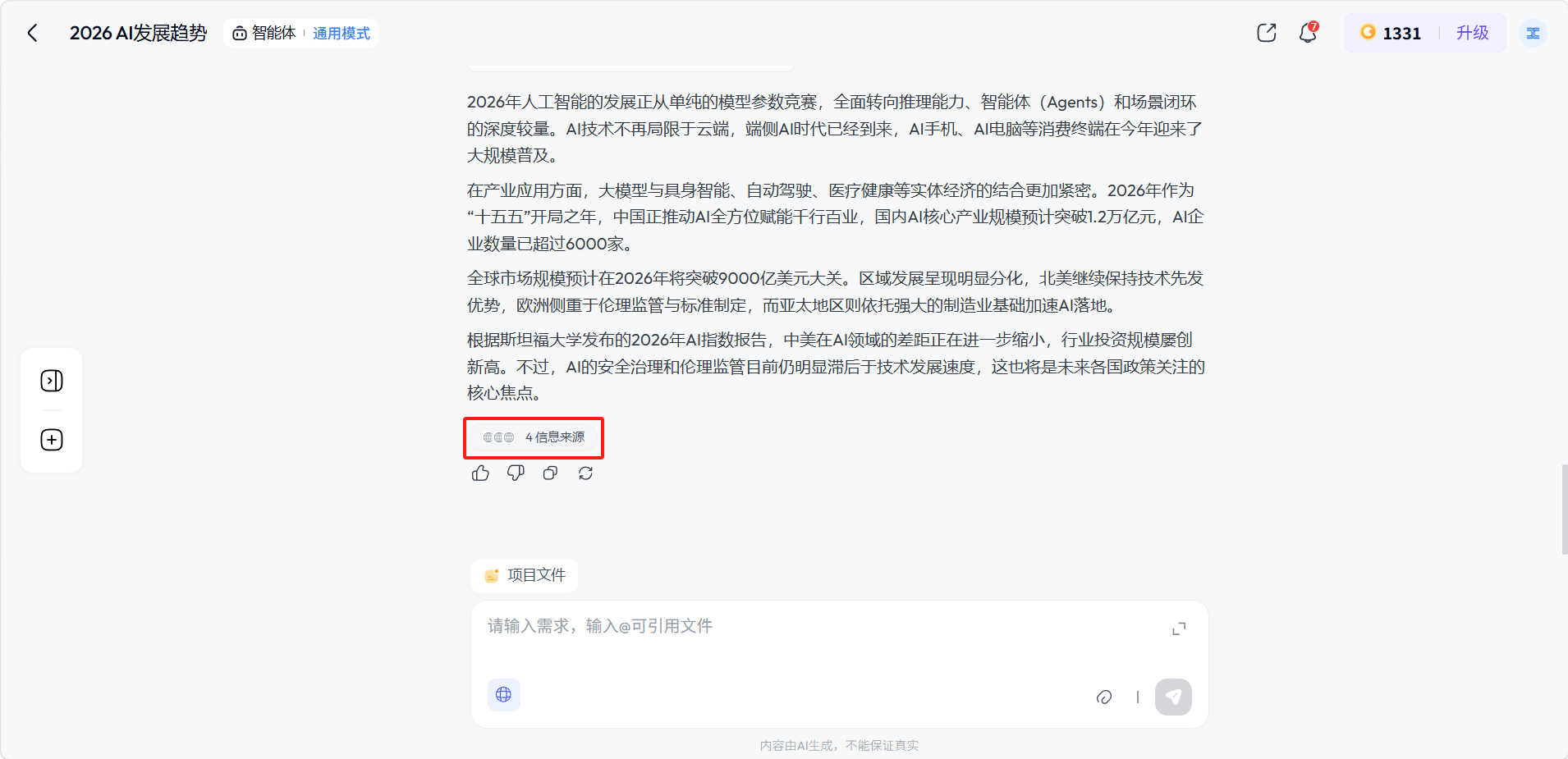Image resolution: width=1568 pixels, height=759 pixels.
Task: Click the disclaimer 内容由AI生成，不能保证真实
Action: click(839, 745)
